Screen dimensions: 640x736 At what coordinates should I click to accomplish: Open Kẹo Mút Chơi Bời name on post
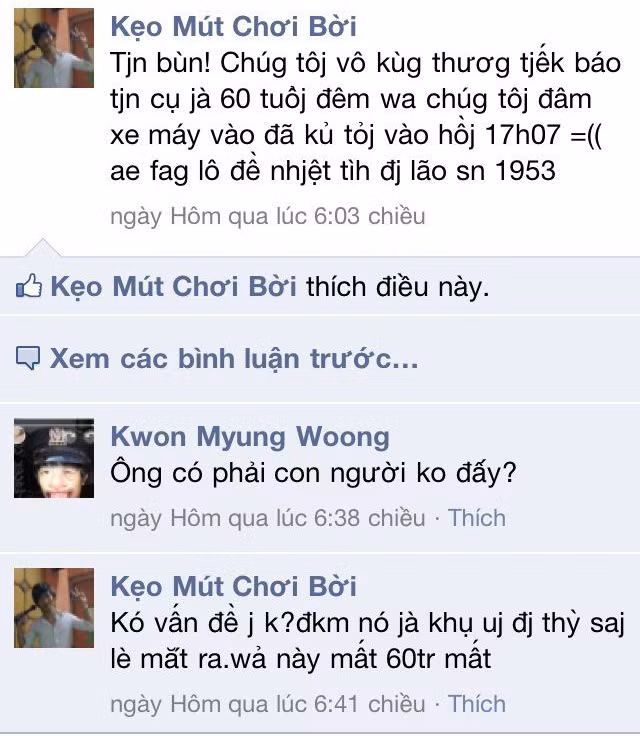coord(233,27)
